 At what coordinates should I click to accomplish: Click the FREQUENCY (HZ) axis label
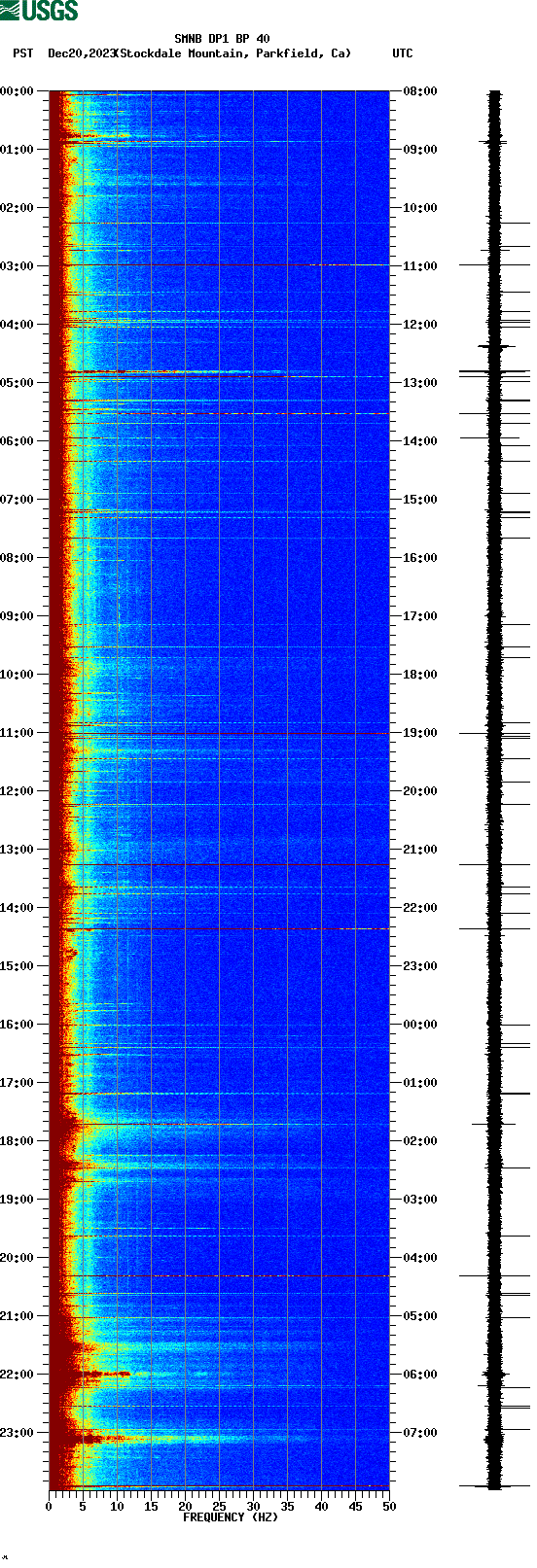231,1517
